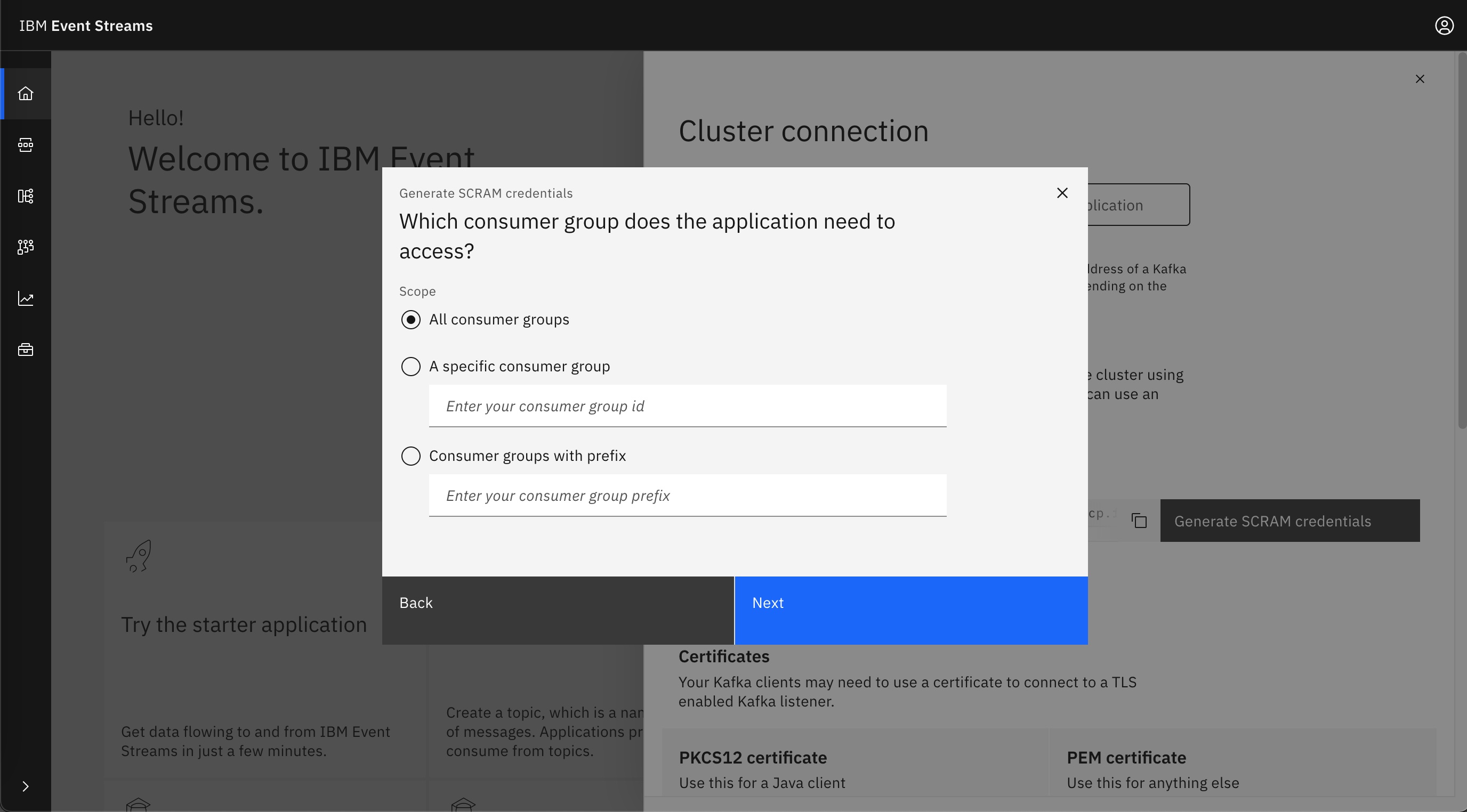Choose A specific consumer group
1467x812 pixels.
point(410,367)
